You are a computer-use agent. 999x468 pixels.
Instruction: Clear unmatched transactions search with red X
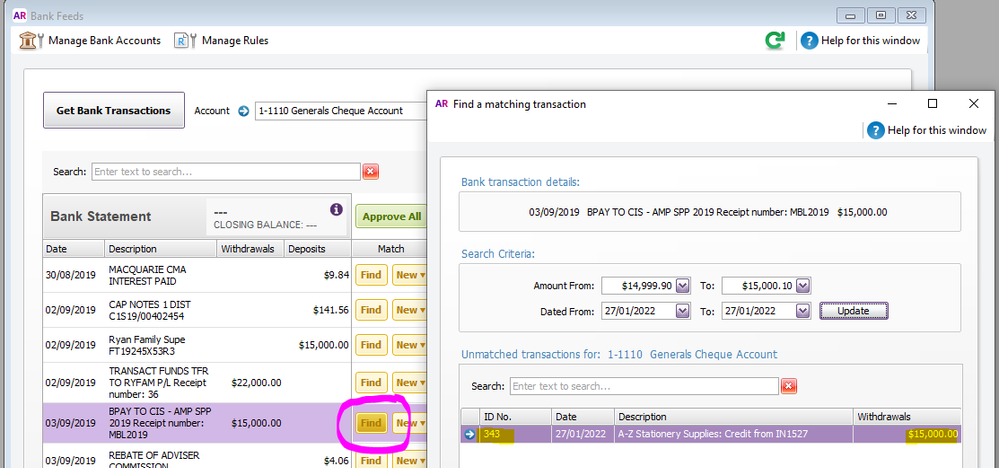click(789, 386)
